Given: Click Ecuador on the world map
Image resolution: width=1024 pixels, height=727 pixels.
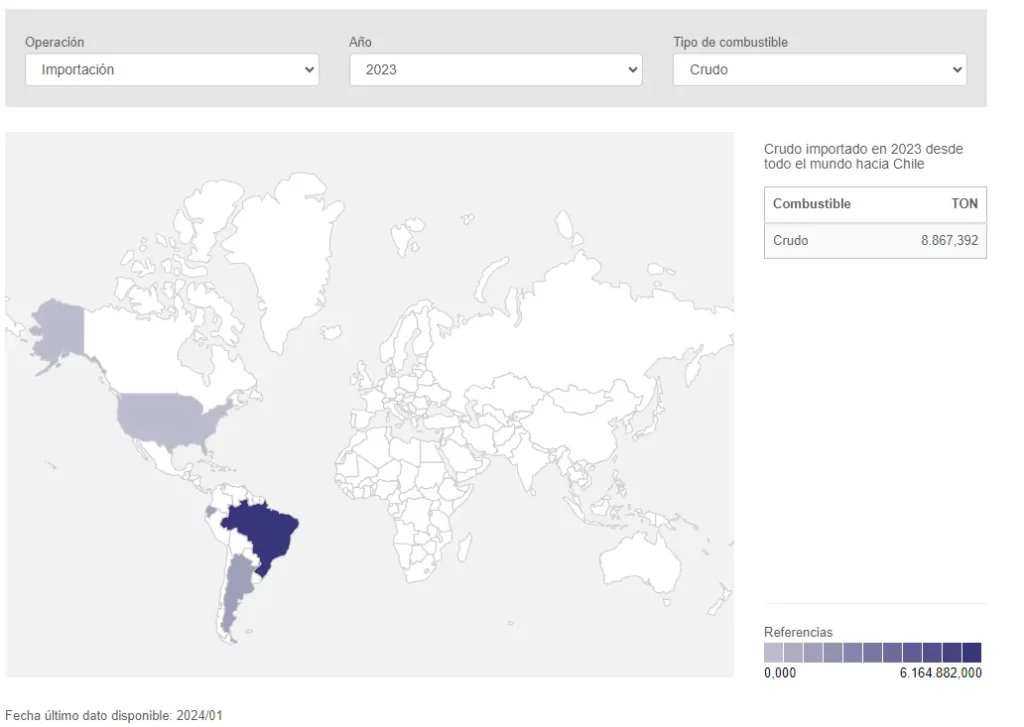Looking at the screenshot, I should [209, 511].
